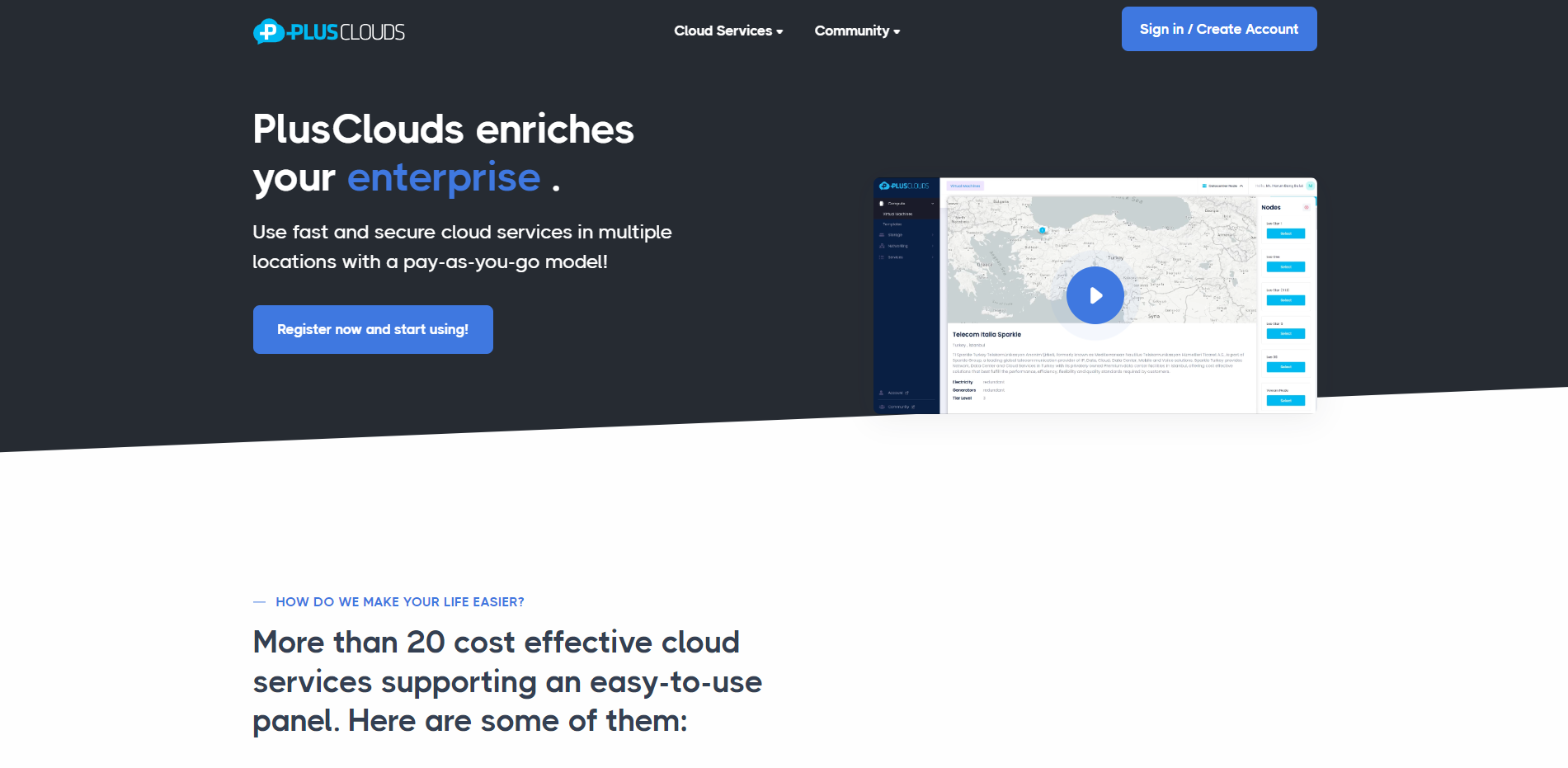The height and width of the screenshot is (768, 1568).
Task: Click the word enterprise in the headline
Action: tap(444, 177)
